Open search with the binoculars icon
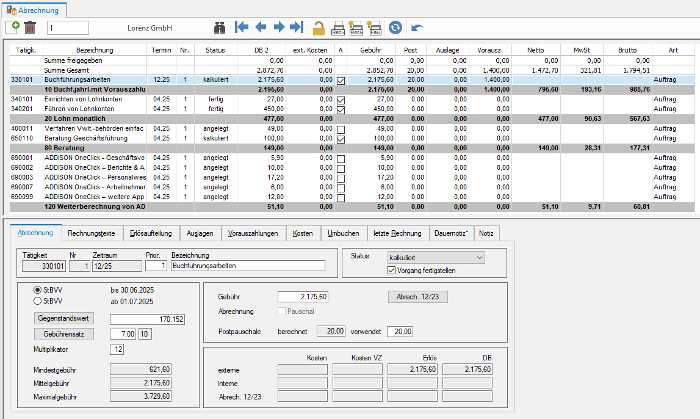The height and width of the screenshot is (419, 700). coord(219,28)
